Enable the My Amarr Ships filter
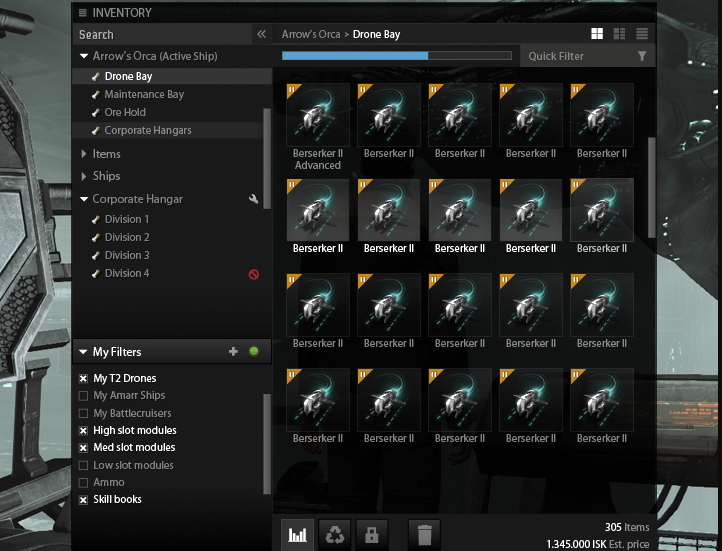This screenshot has width=722, height=551. [x=84, y=396]
